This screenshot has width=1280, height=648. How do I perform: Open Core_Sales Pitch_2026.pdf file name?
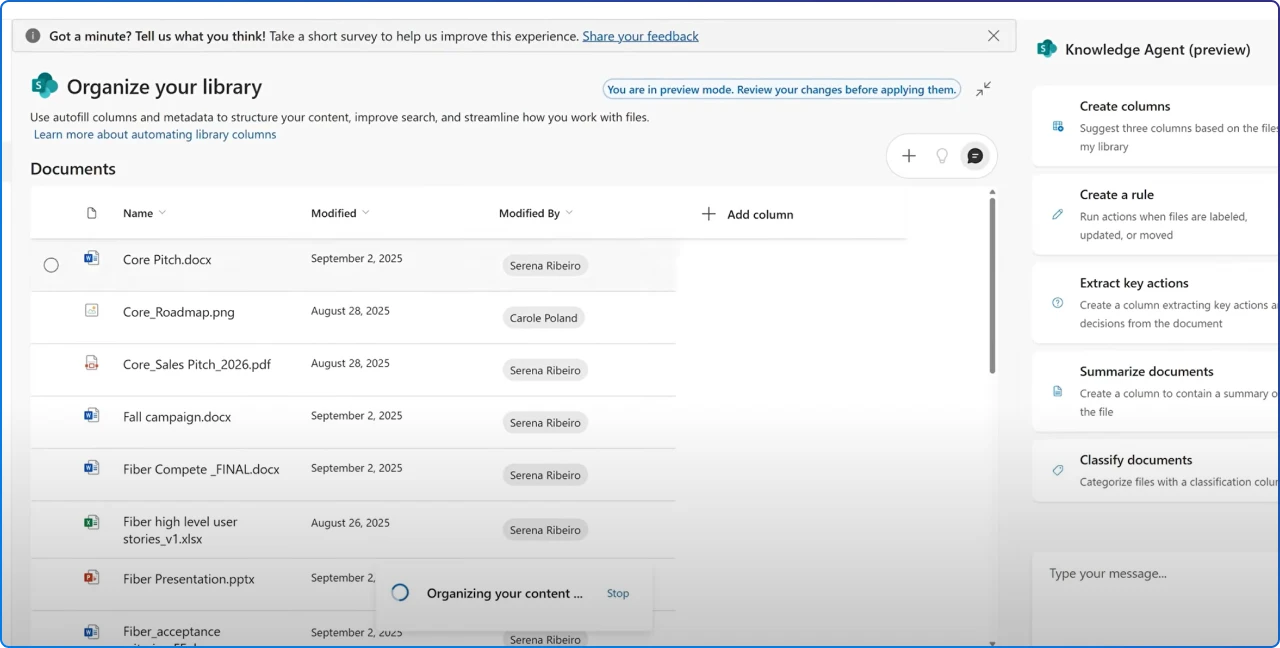[197, 365]
